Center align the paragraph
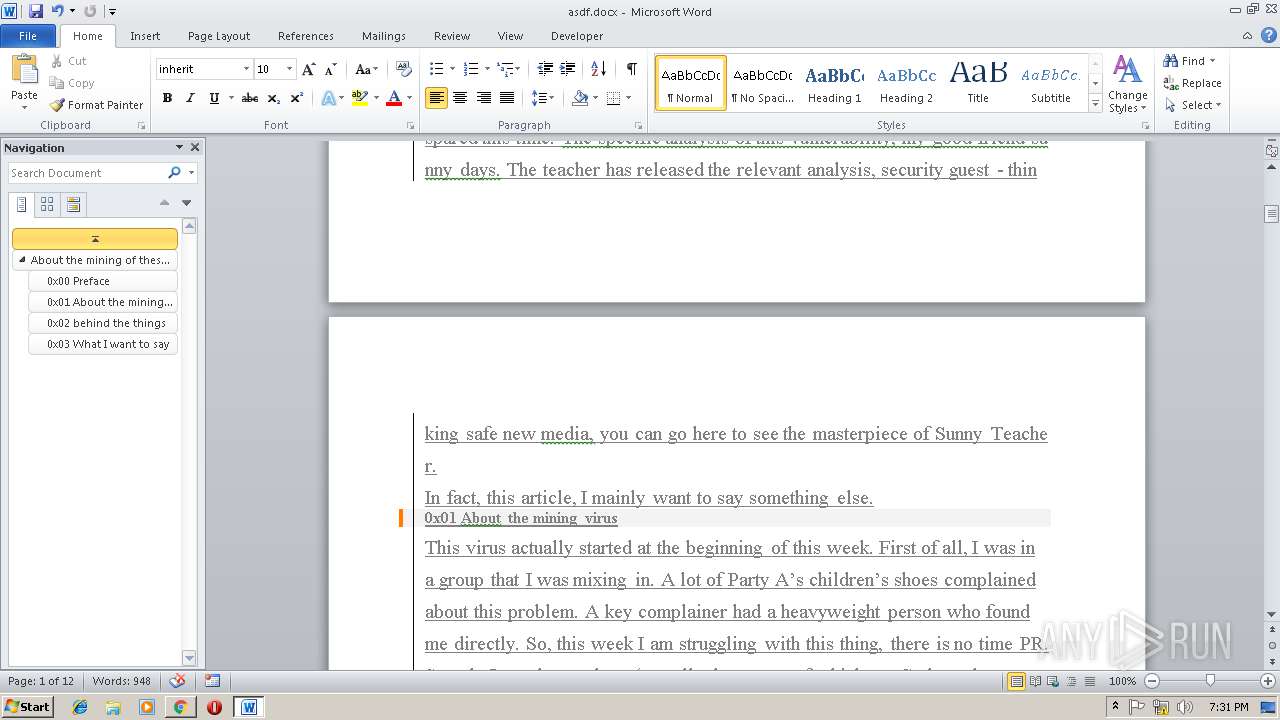The width and height of the screenshot is (1280, 720). [460, 98]
